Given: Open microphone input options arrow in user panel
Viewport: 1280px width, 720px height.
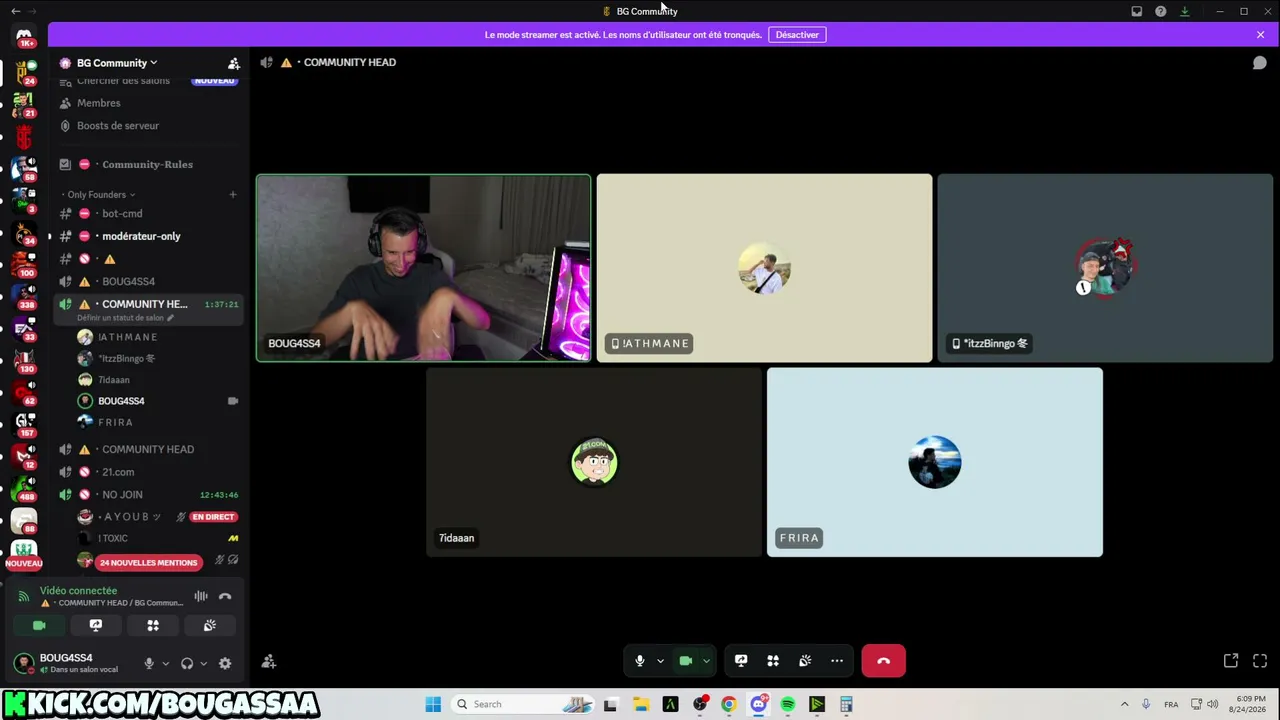Looking at the screenshot, I should pos(166,663).
